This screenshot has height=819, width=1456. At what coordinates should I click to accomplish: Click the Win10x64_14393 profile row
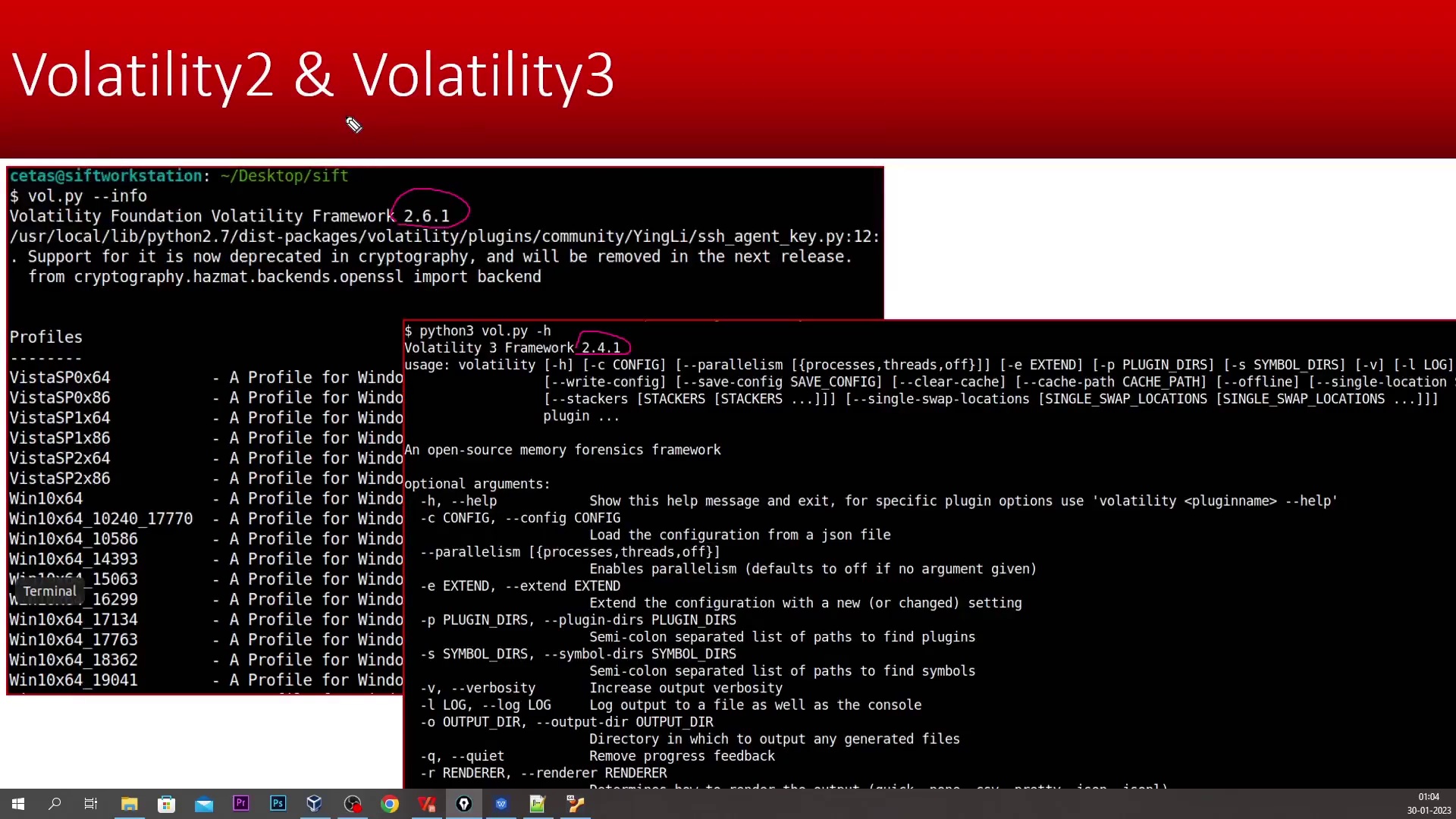tap(206, 559)
